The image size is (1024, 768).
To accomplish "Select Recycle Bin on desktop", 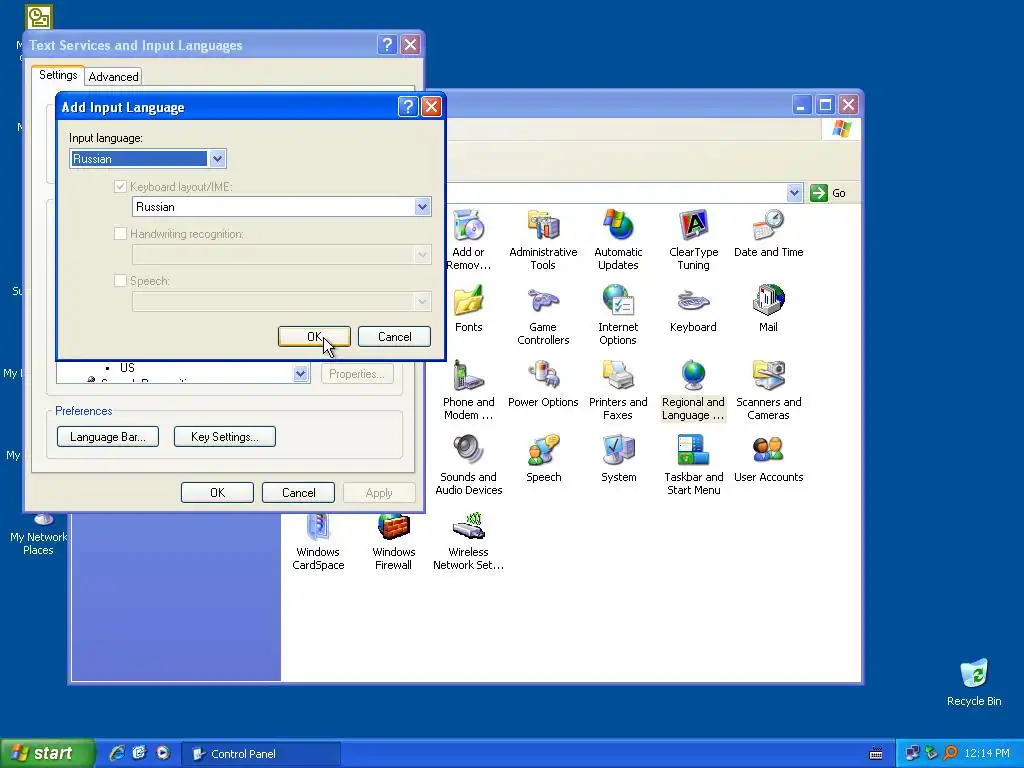I will click(974, 682).
